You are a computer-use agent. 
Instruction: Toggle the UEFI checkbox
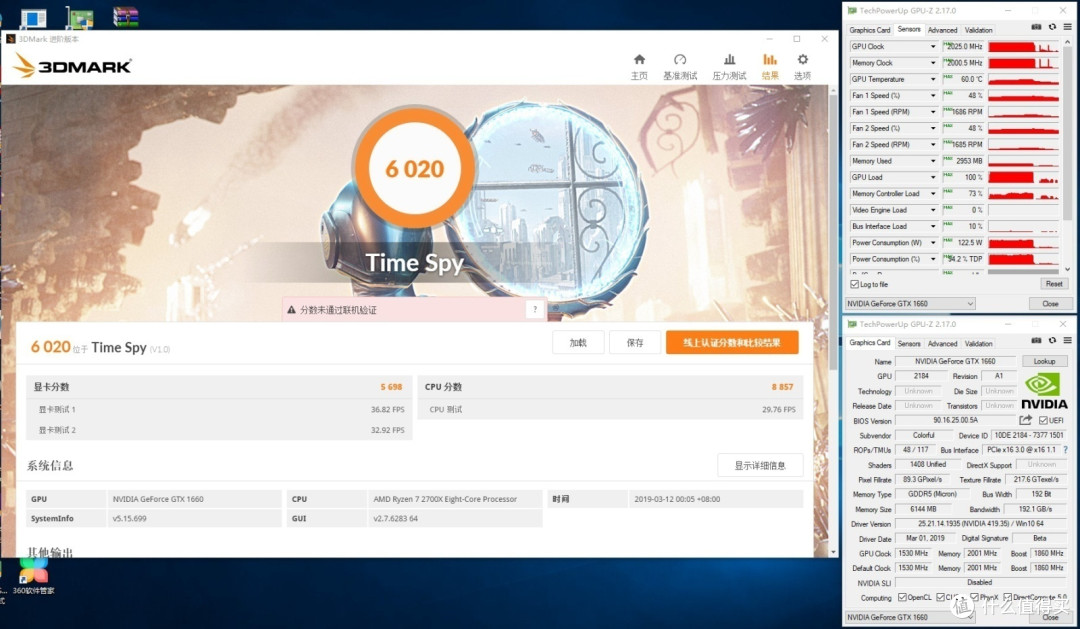[1043, 420]
